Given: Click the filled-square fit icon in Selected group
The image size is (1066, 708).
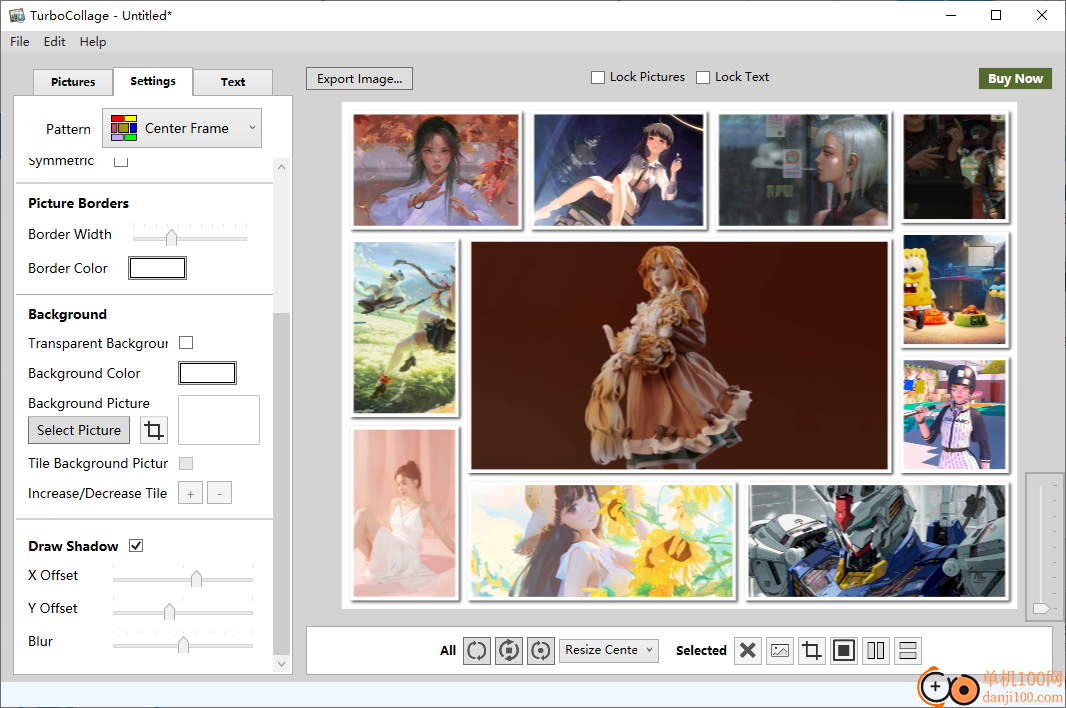Looking at the screenshot, I should [x=844, y=650].
